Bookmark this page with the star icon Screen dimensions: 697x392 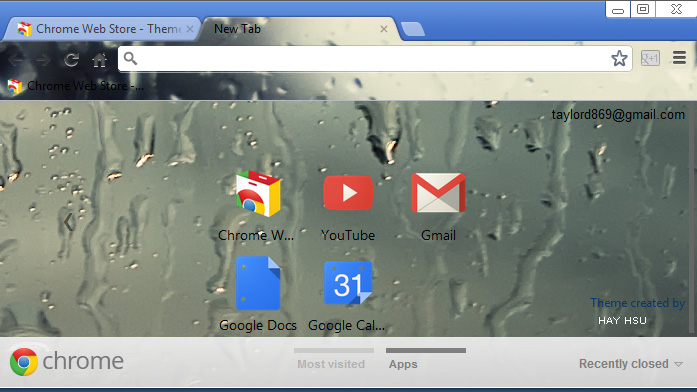(619, 58)
